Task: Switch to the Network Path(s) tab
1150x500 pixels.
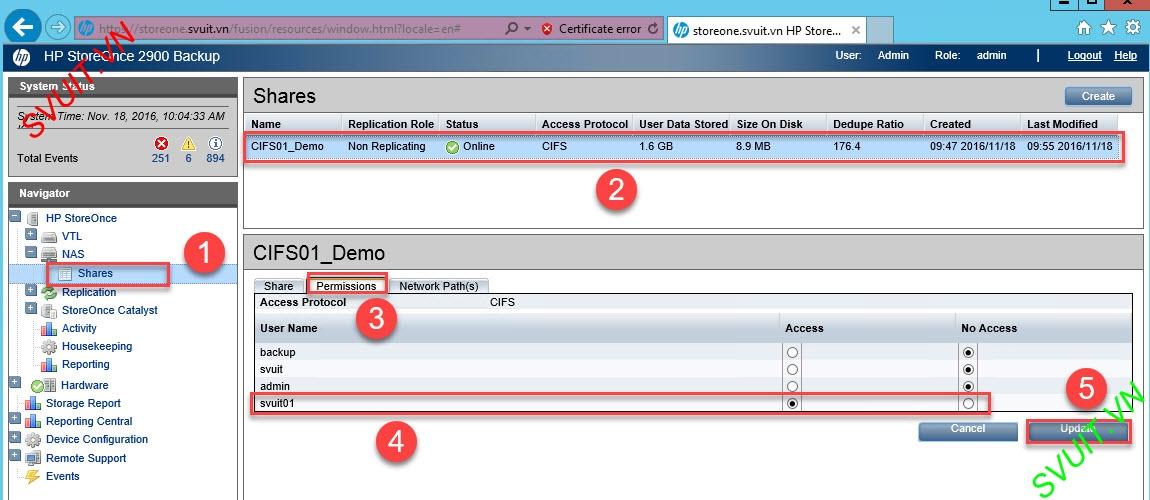Action: 439,287
